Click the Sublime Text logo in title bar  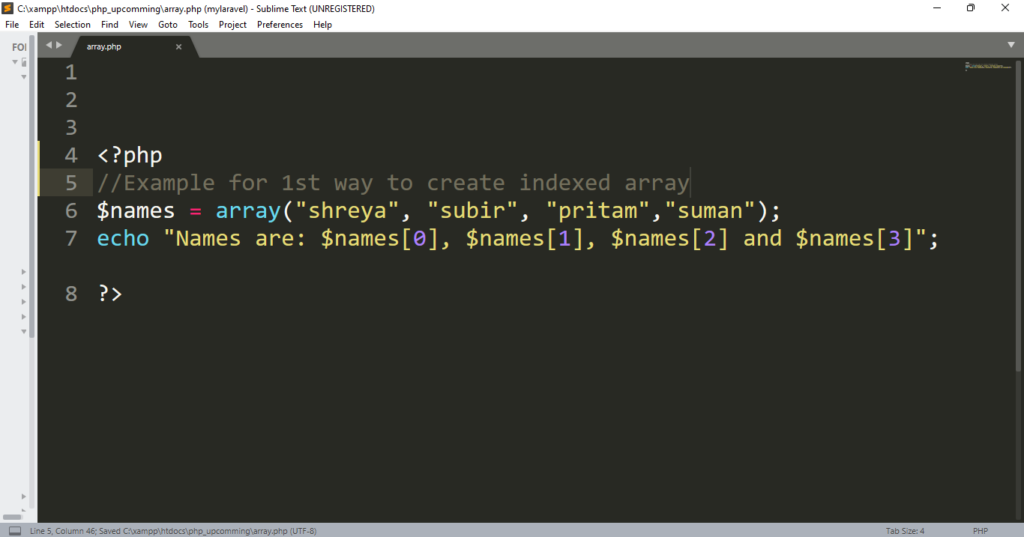click(8, 8)
